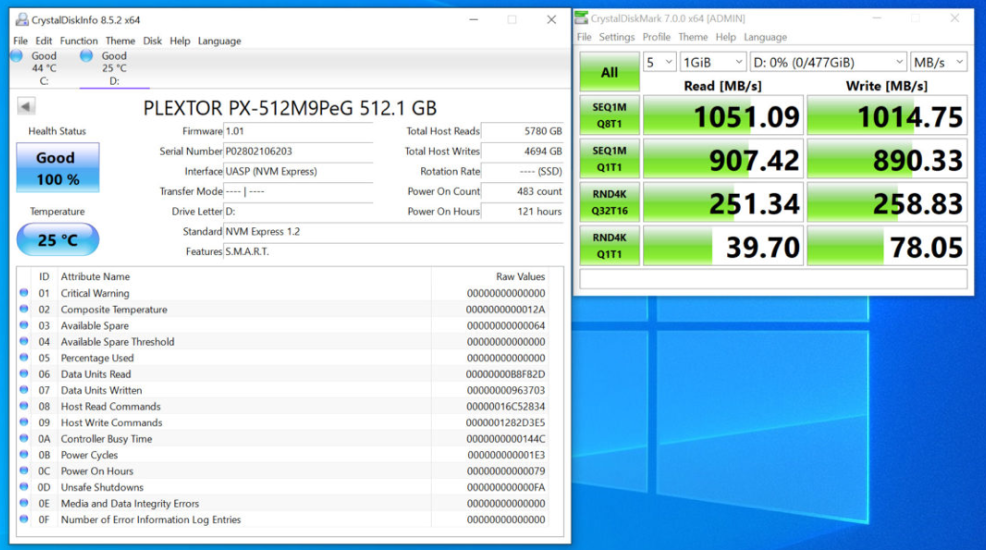The height and width of the screenshot is (550, 986).
Task: Click the Good 100 % health status button
Action: (57, 167)
